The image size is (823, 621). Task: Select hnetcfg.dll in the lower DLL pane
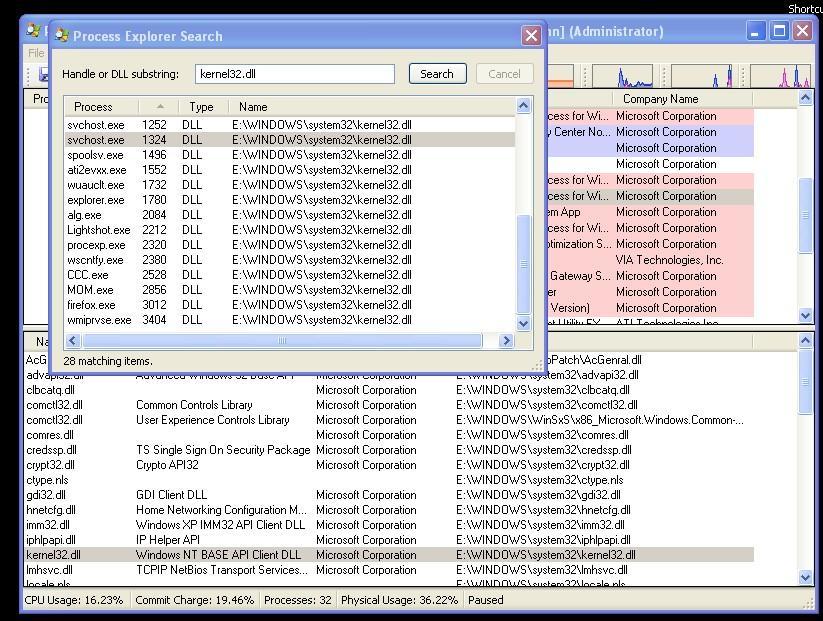[389, 510]
